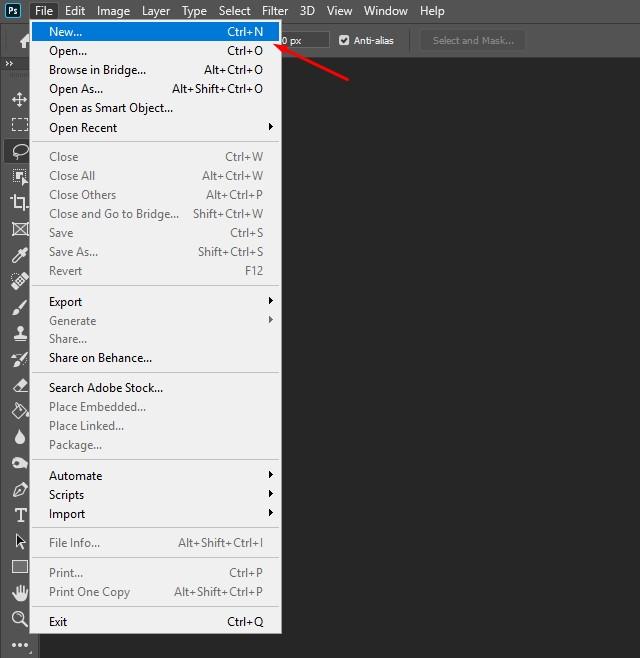Choose Browse in Bridge...

click(156, 70)
